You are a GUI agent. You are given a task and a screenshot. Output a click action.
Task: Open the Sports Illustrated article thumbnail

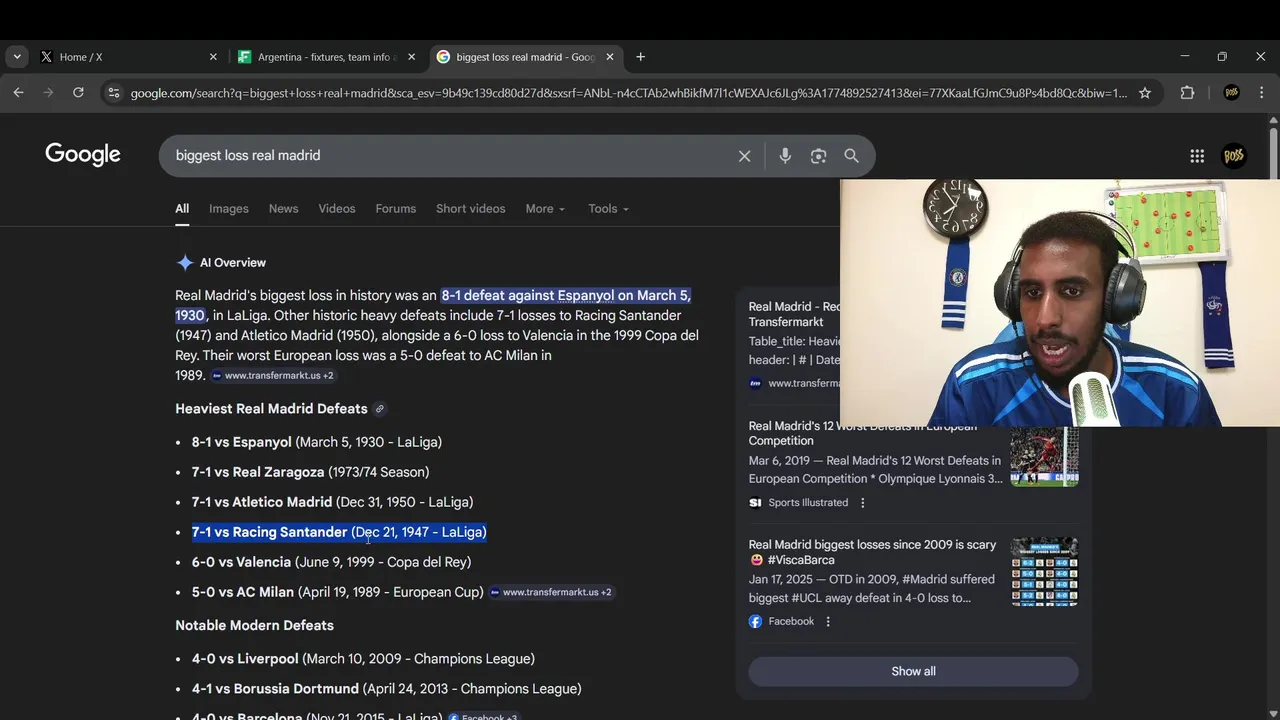click(x=1044, y=457)
